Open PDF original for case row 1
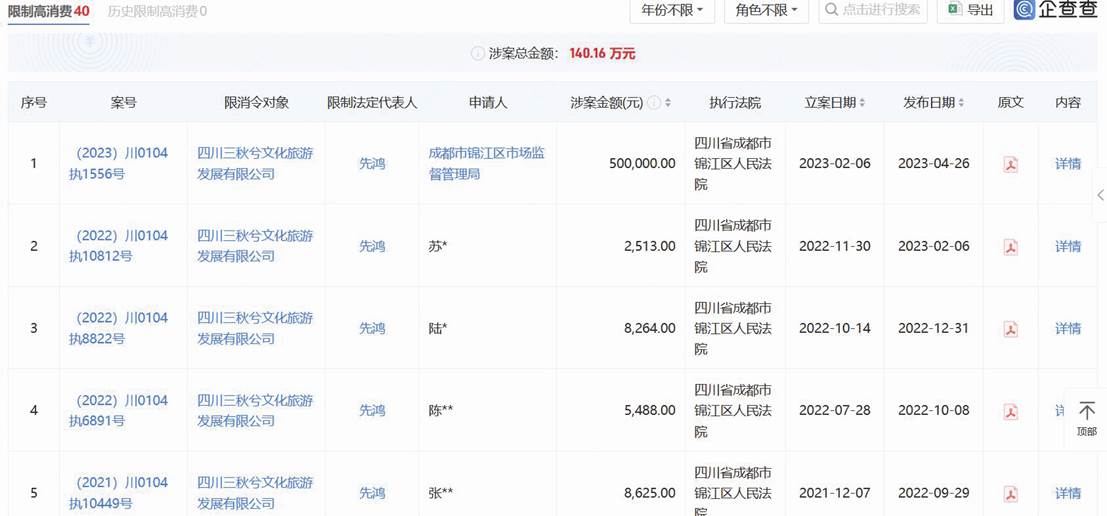The width and height of the screenshot is (1107, 516). (1010, 164)
